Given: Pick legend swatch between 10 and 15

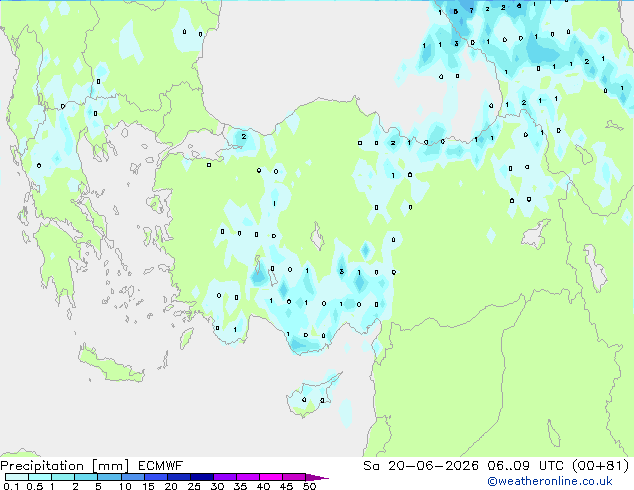Looking at the screenshot, I should [x=132, y=477].
